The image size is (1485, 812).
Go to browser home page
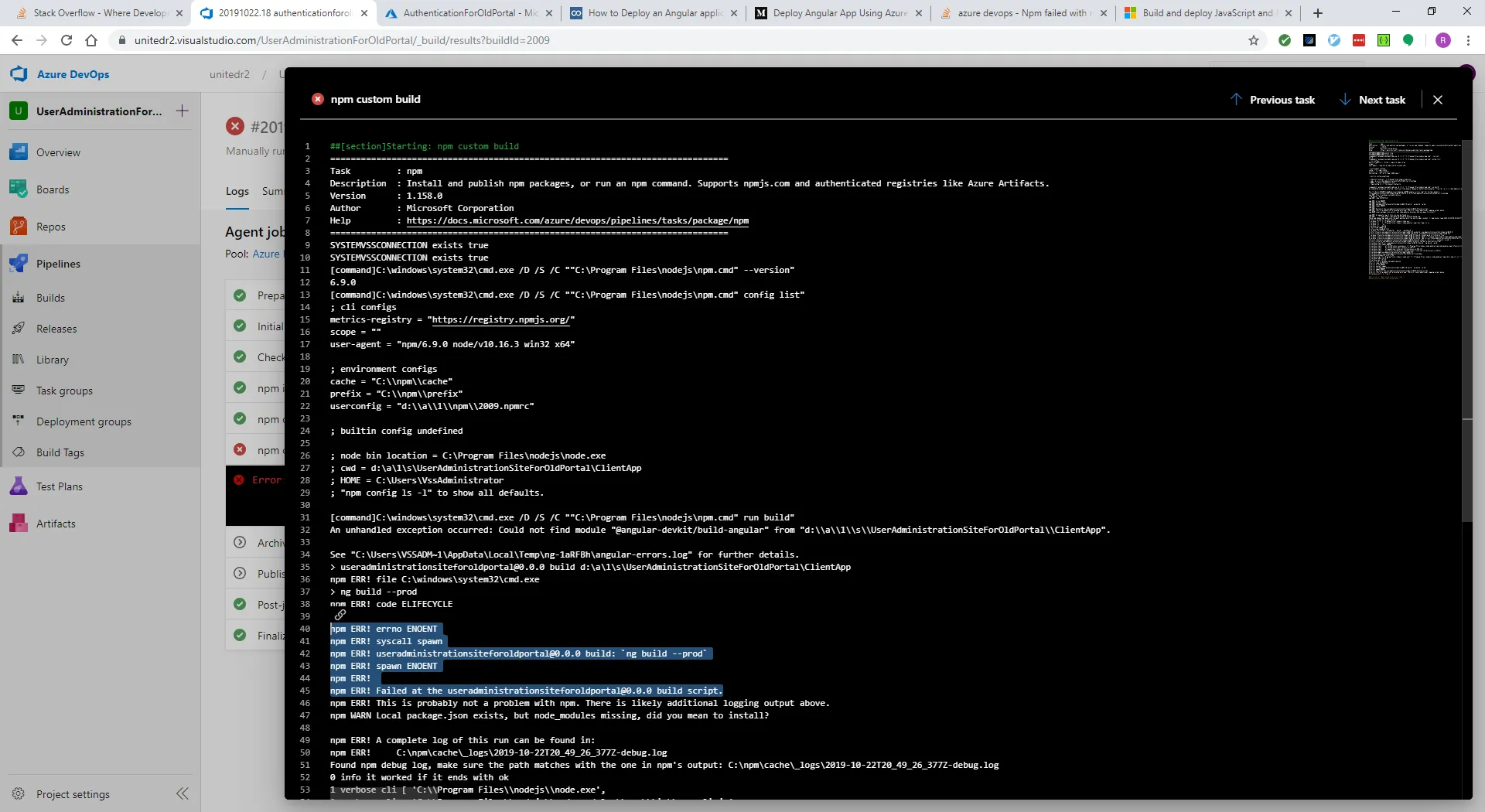pyautogui.click(x=91, y=40)
